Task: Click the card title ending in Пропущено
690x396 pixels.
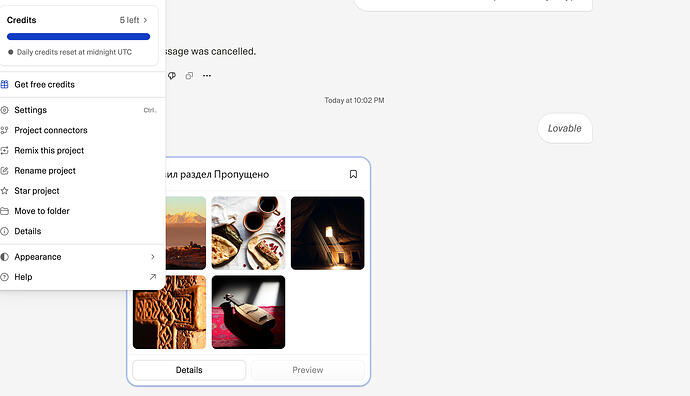Action: 217,175
